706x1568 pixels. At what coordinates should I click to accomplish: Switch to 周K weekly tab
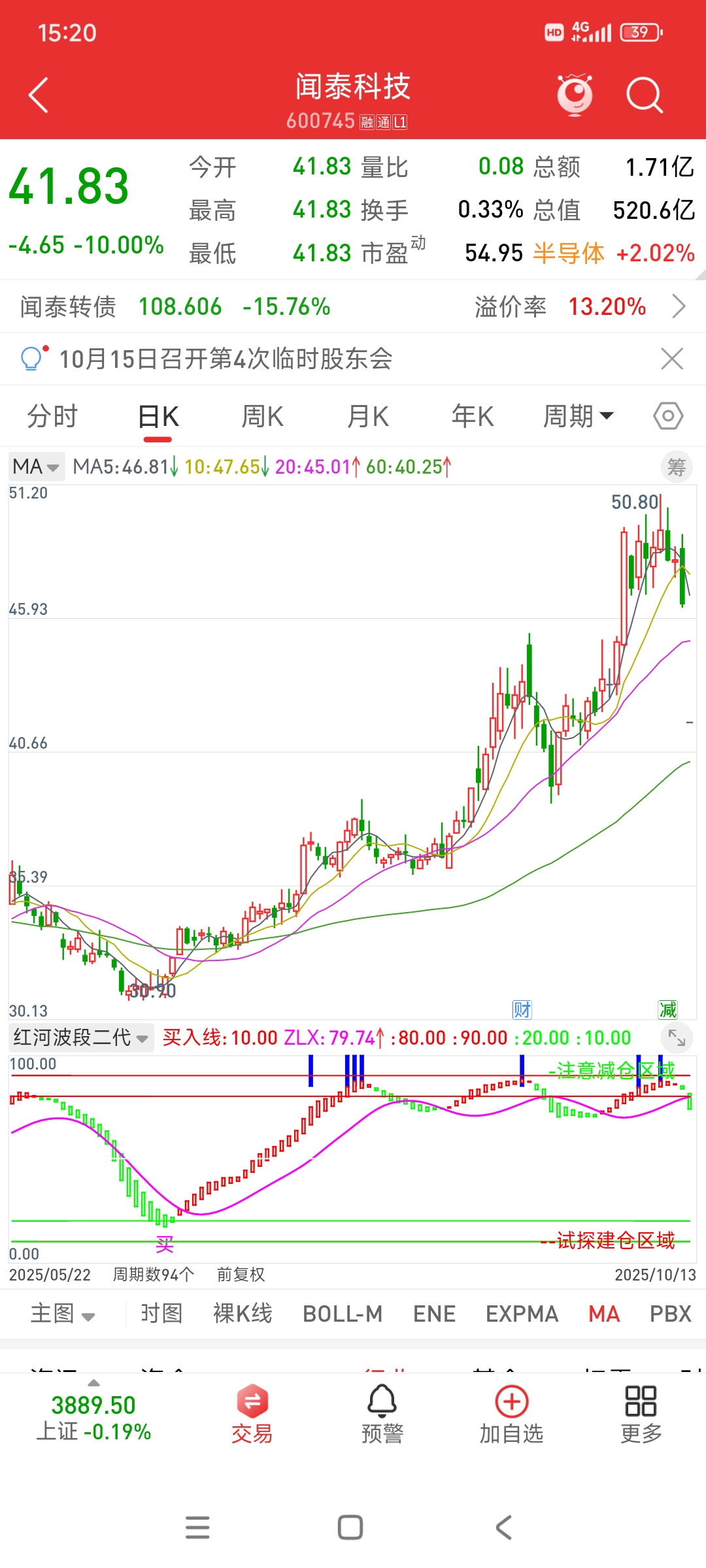263,416
